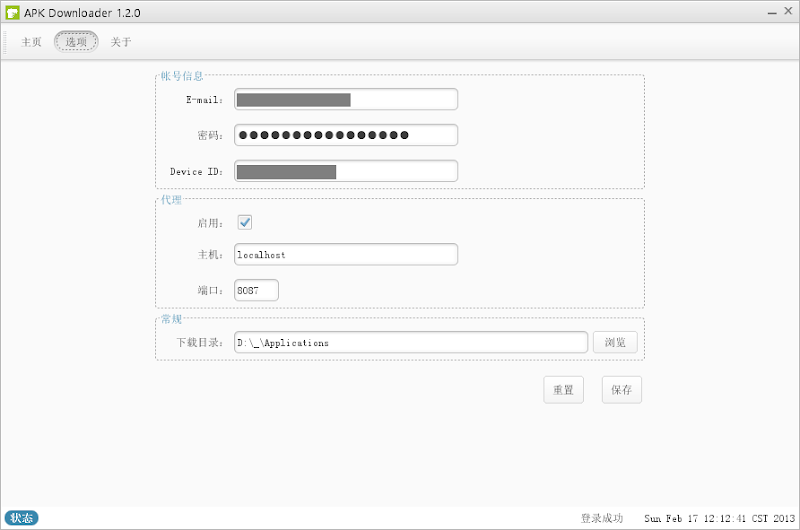The image size is (800, 530).
Task: Click the 端口 field showing 8087
Action: [x=256, y=290]
